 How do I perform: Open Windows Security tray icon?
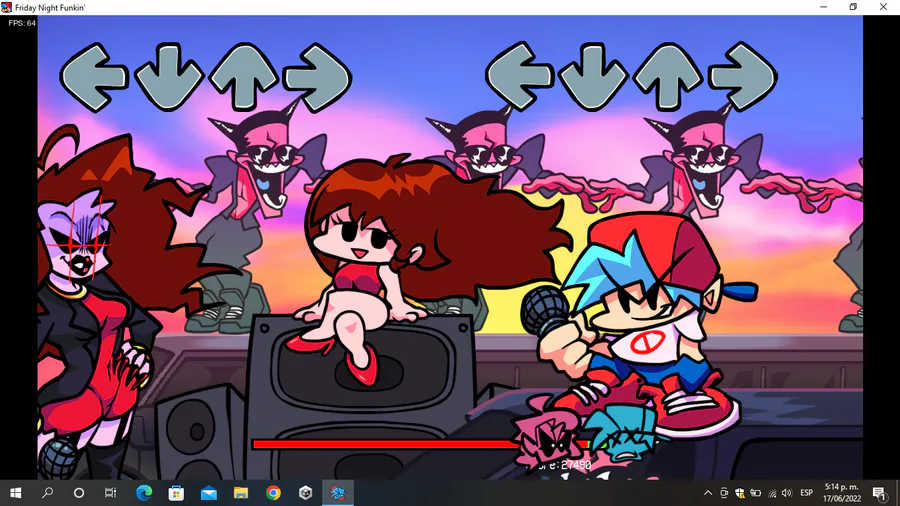pyautogui.click(x=740, y=493)
